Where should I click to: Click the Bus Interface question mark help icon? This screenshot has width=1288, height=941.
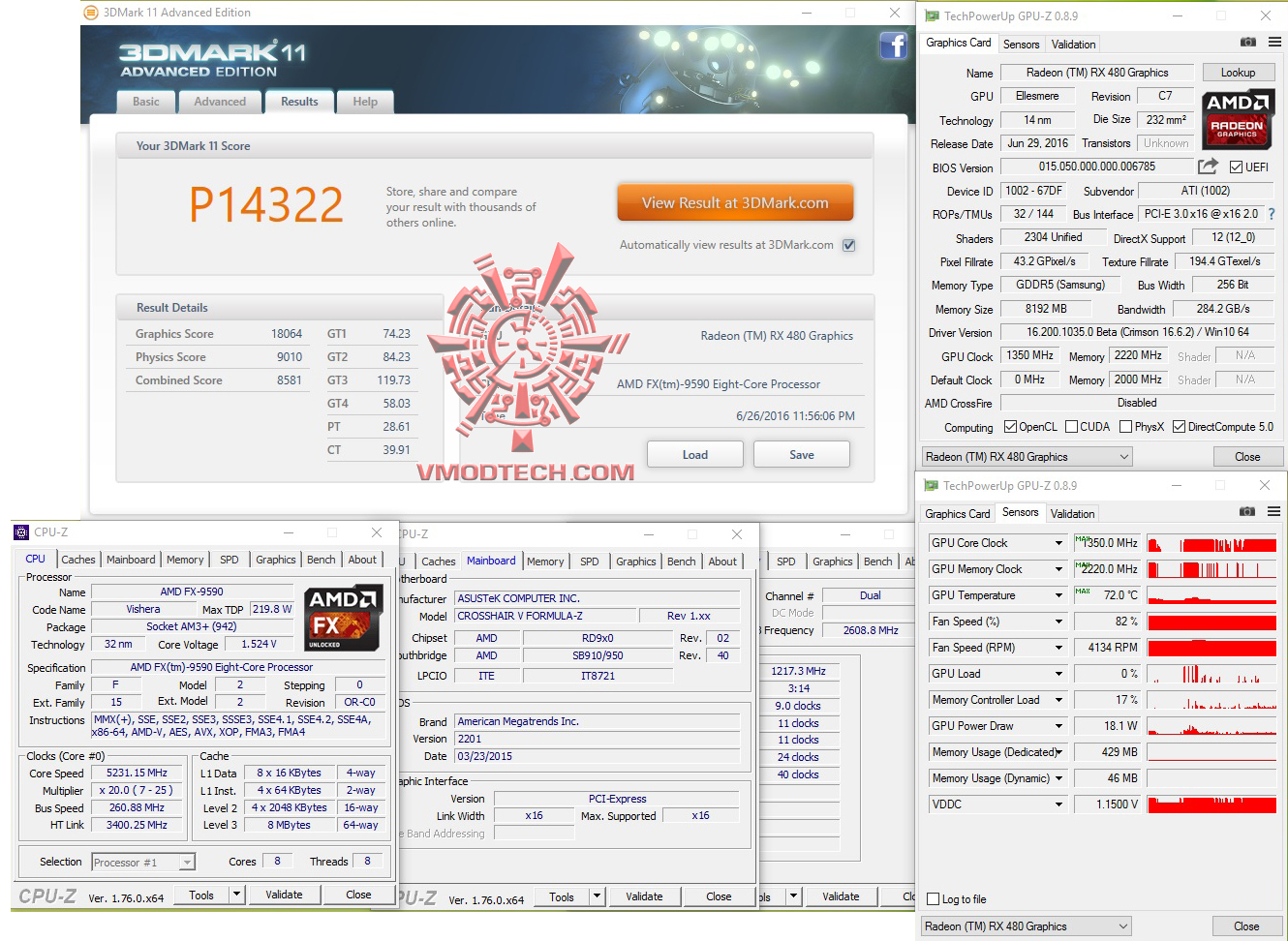pos(1272,214)
